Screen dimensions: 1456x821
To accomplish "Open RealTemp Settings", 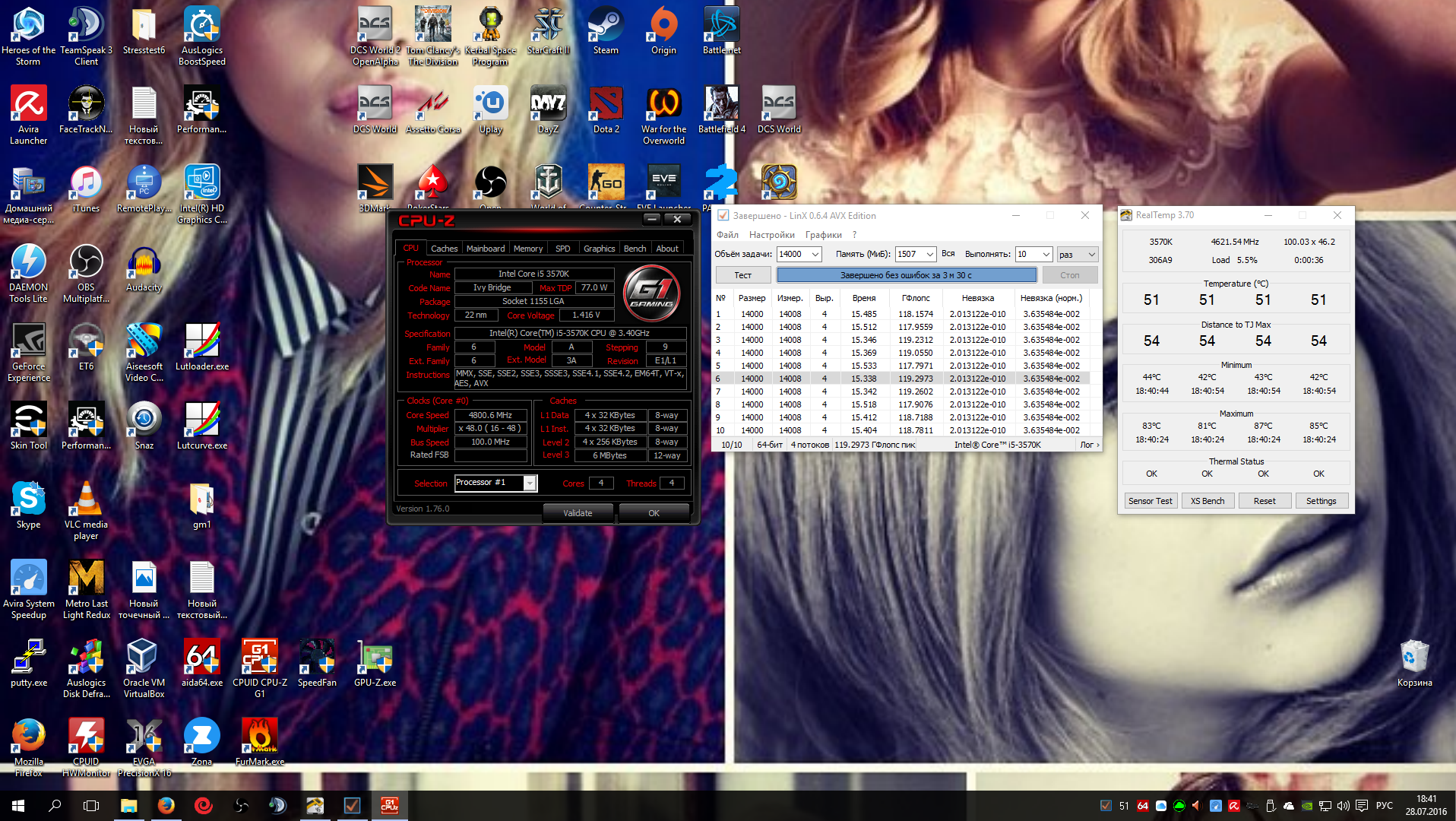I will click(x=1321, y=501).
